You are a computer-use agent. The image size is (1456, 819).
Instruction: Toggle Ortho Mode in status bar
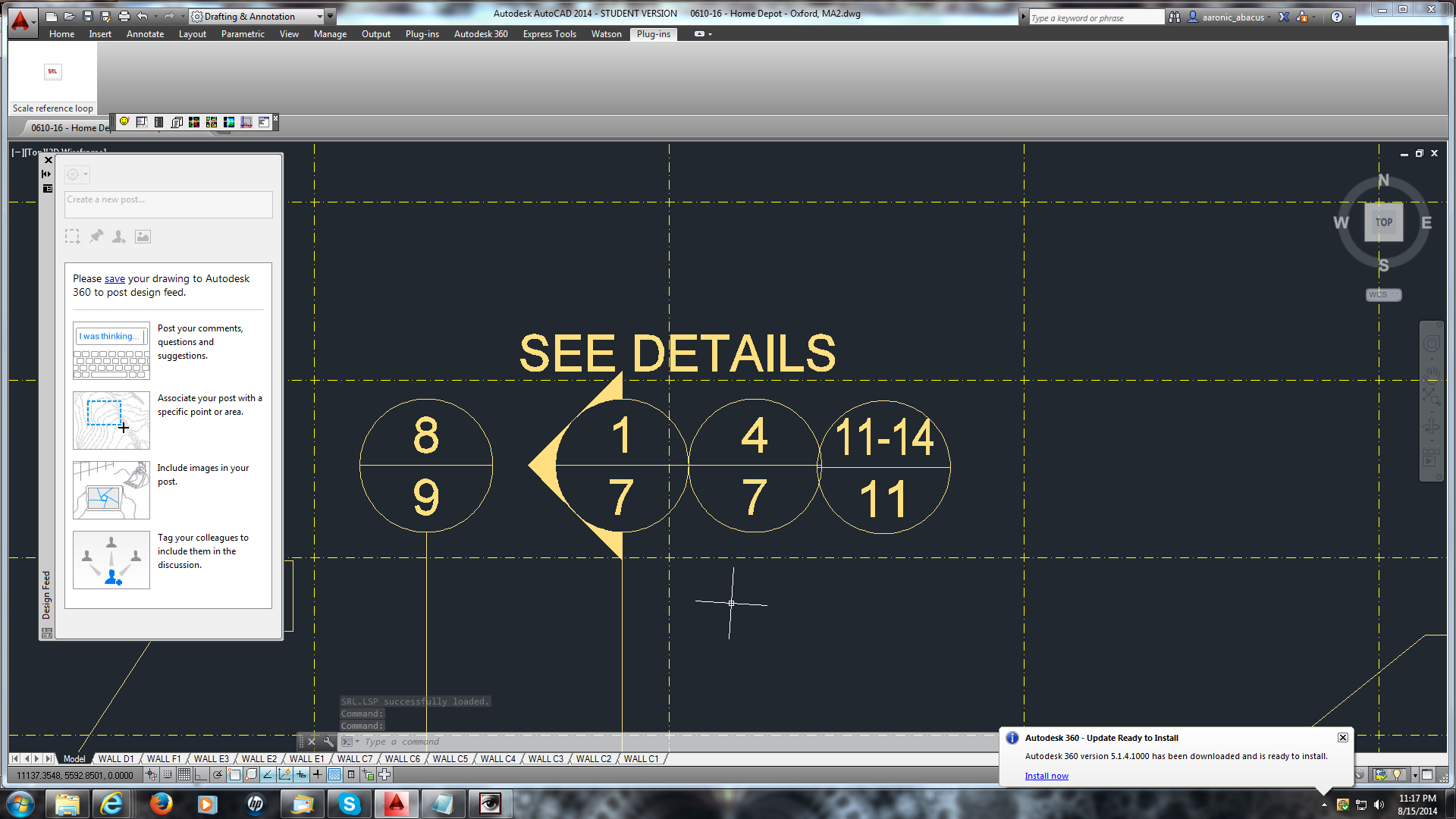[x=200, y=774]
